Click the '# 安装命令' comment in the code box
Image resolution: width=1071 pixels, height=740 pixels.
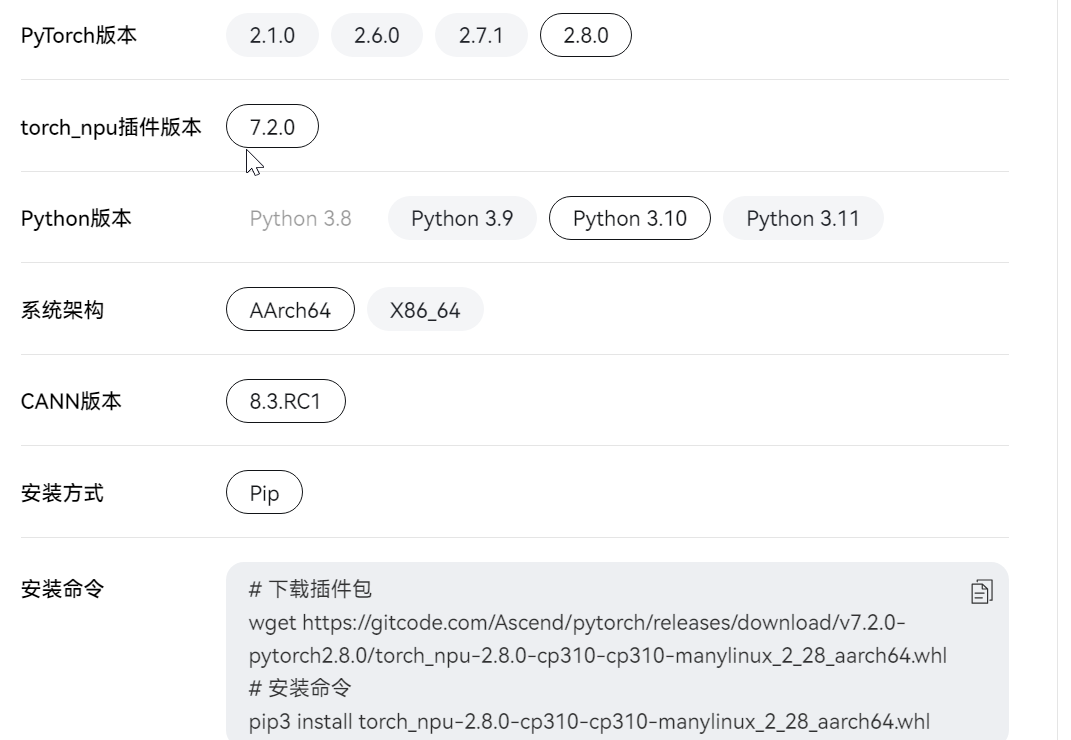[300, 688]
